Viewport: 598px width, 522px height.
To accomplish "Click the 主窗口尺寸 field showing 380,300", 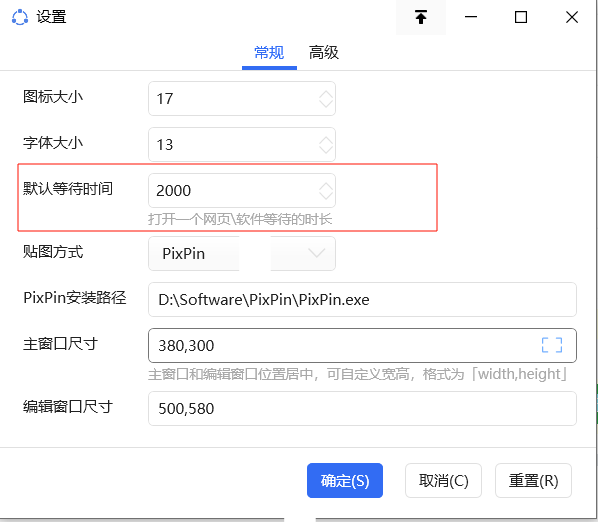I will (x=362, y=345).
